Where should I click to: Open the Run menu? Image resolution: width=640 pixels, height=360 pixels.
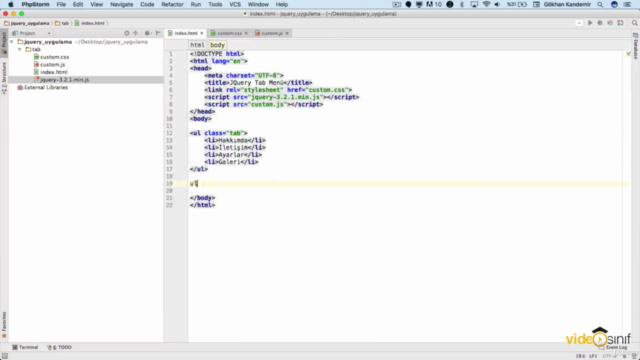(x=196, y=4)
